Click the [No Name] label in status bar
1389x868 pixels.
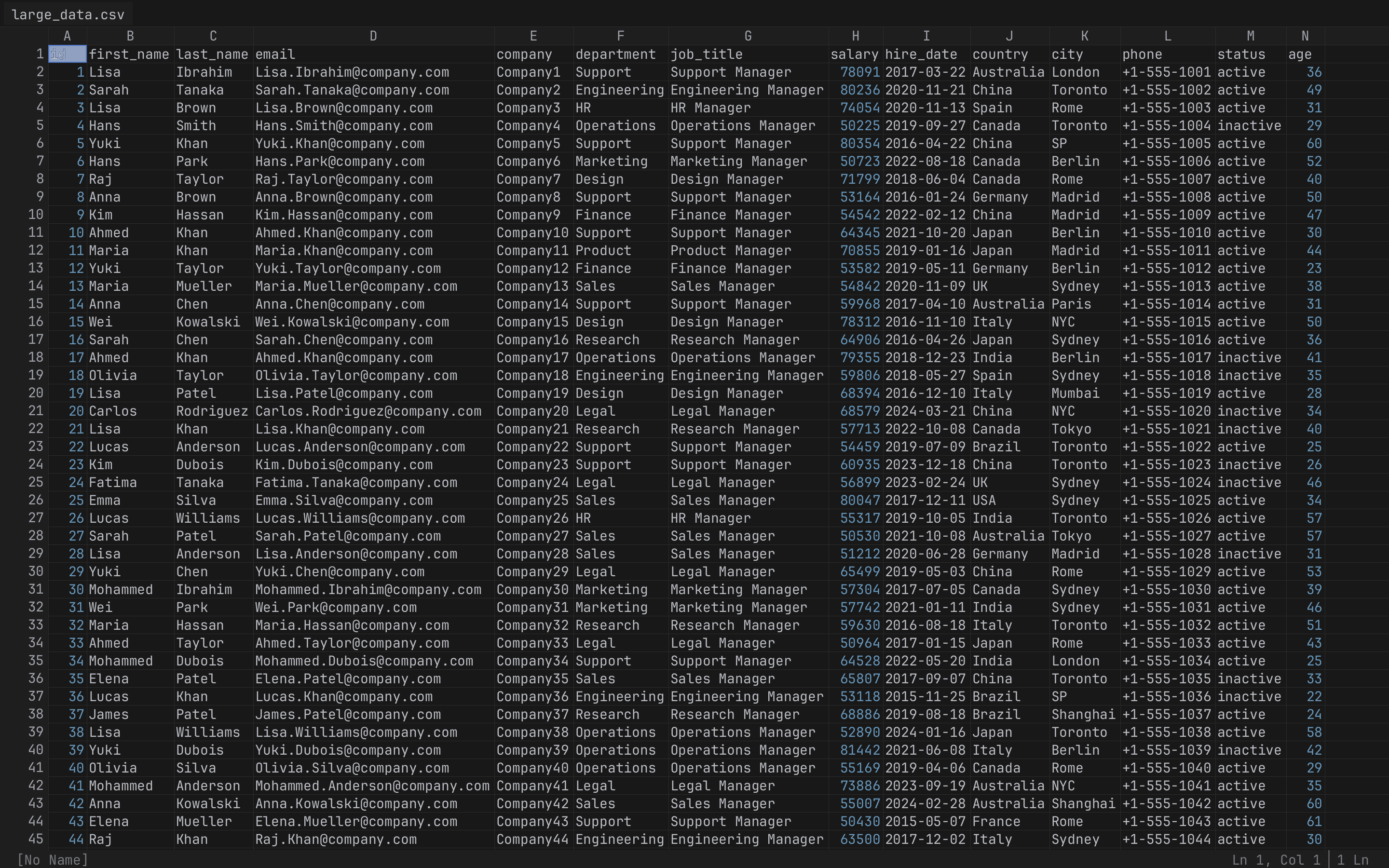click(x=52, y=859)
